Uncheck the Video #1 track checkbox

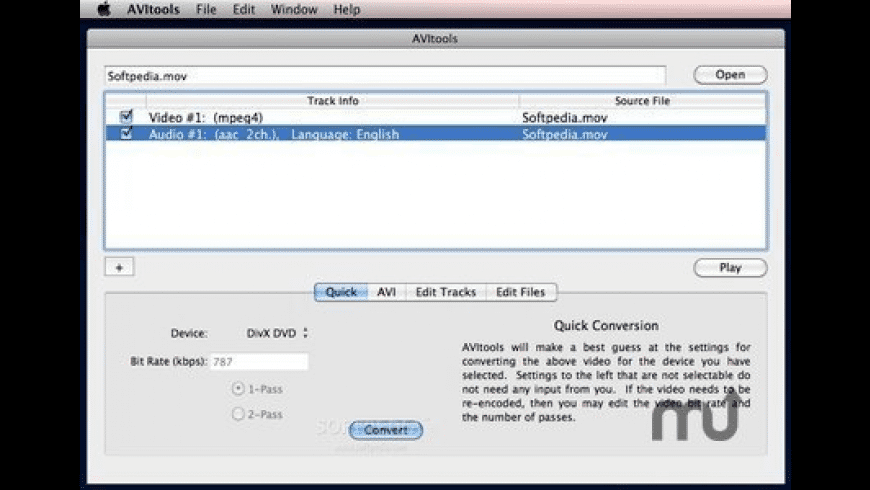127,117
